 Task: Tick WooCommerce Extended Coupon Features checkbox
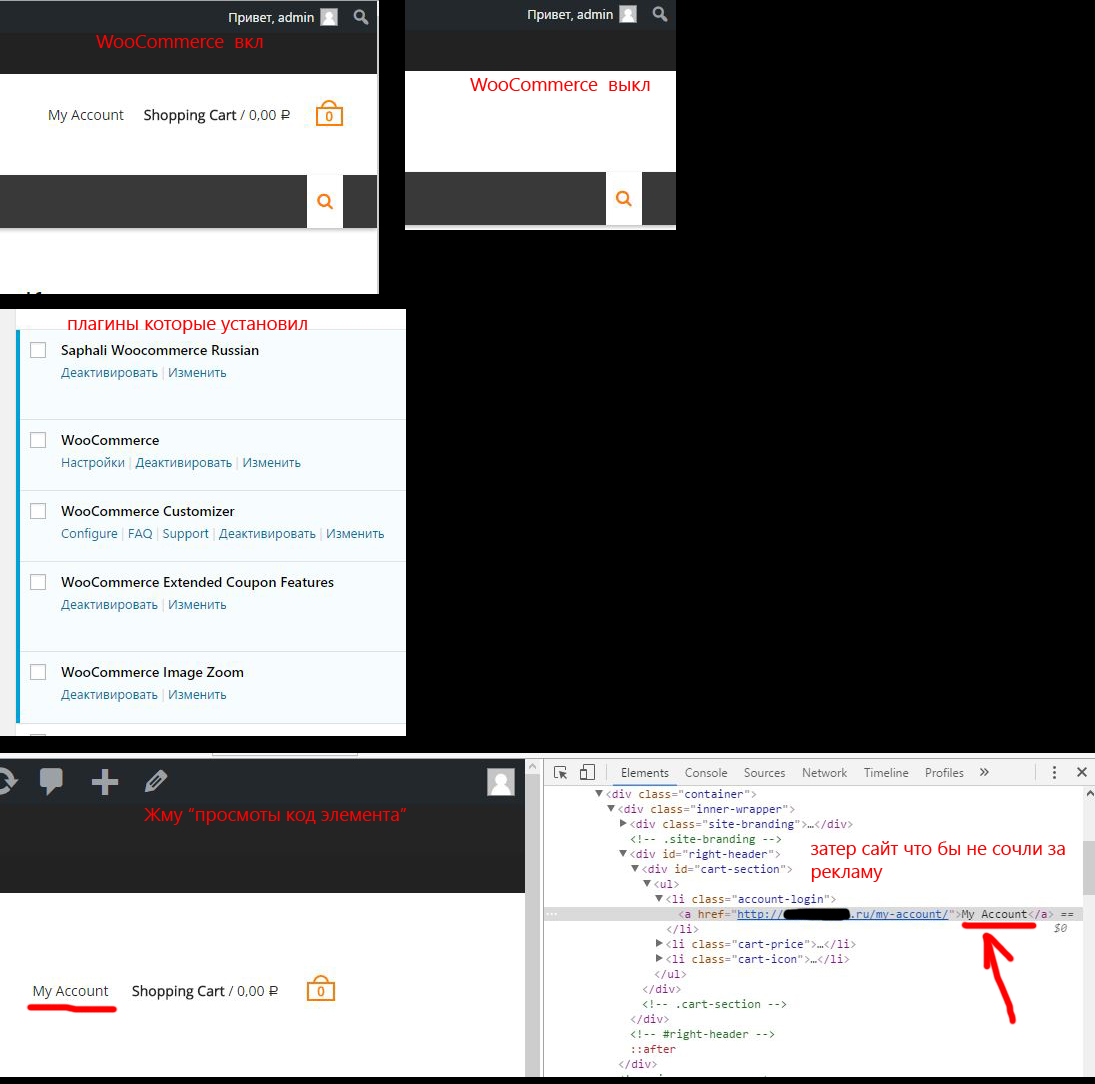point(38,582)
